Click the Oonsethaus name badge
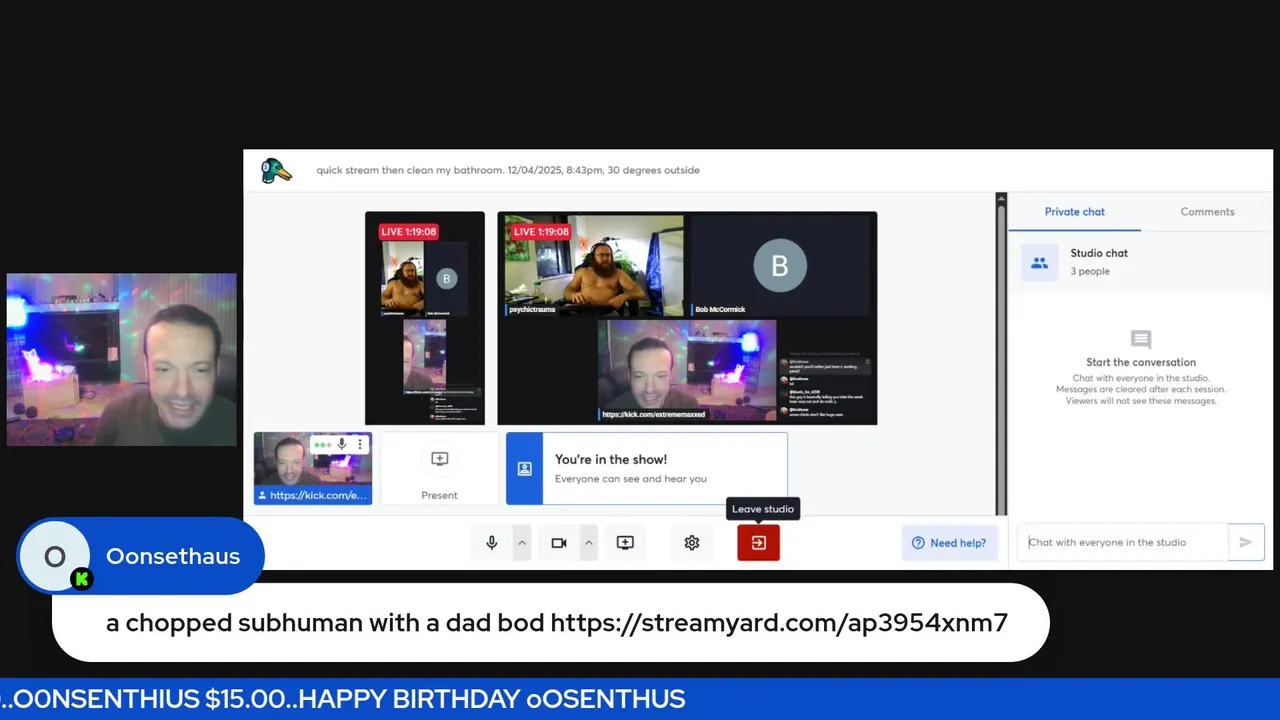 (x=173, y=556)
